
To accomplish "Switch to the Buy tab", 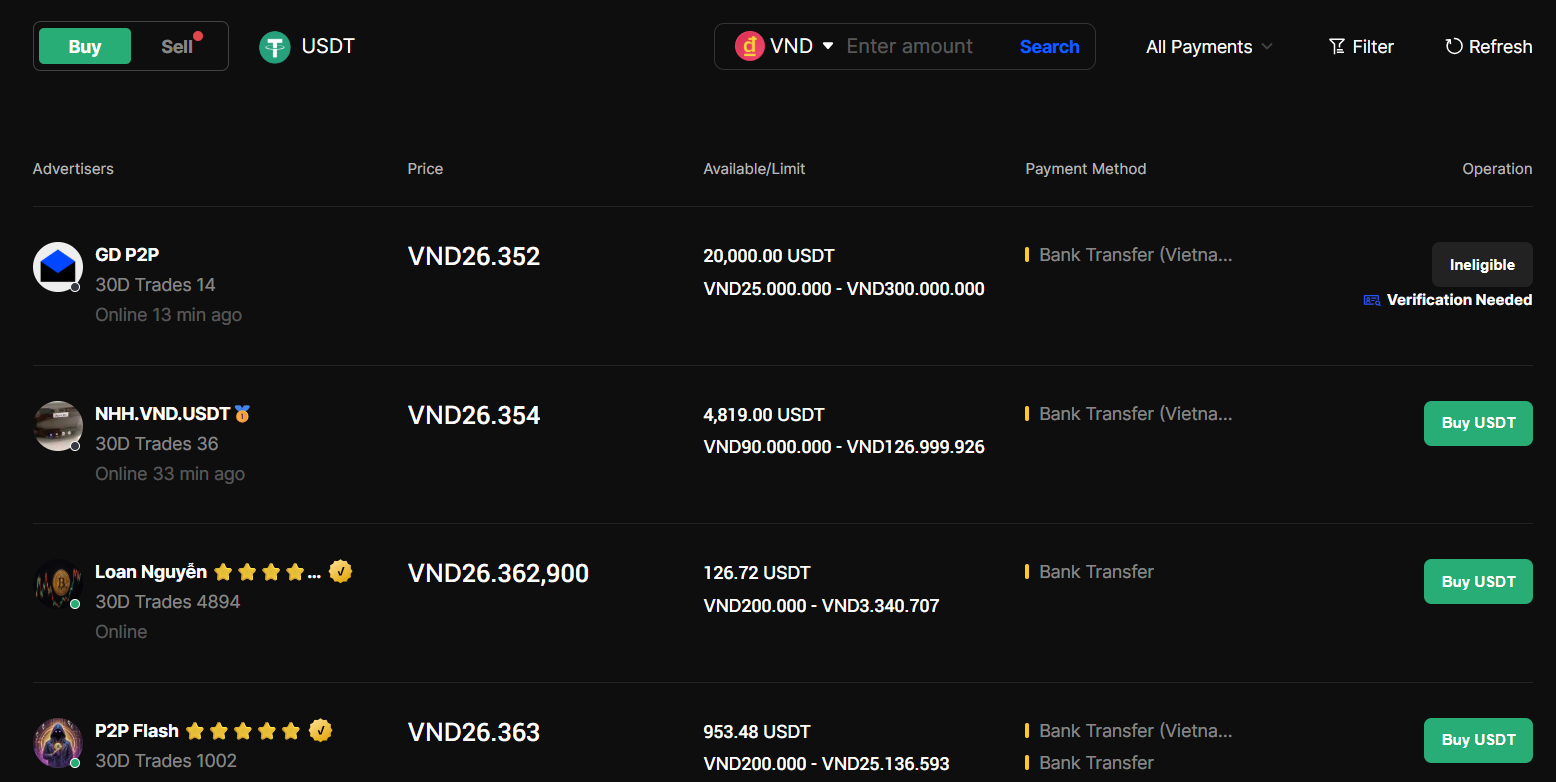I will click(x=85, y=46).
